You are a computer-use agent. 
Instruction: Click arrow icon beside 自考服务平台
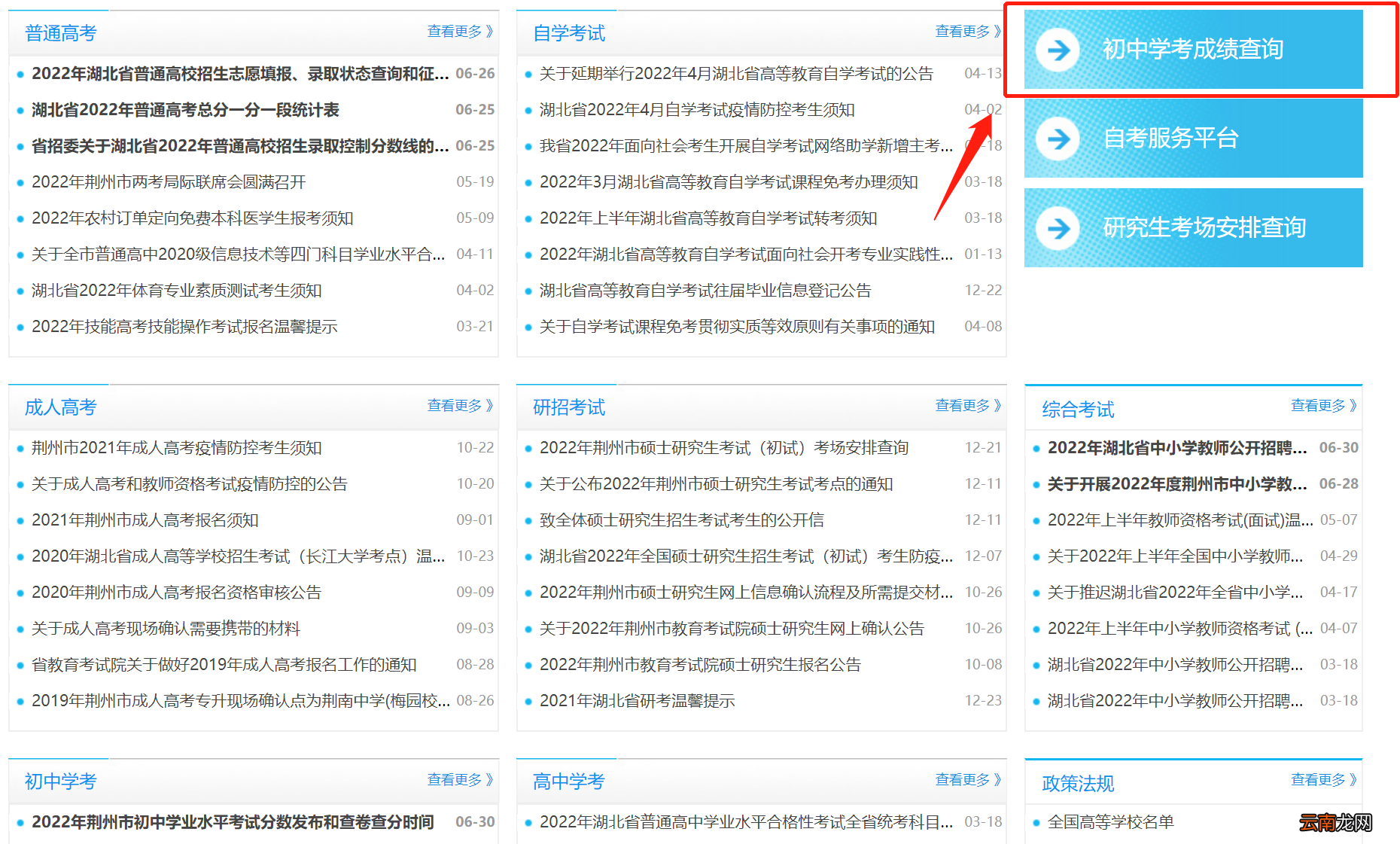[1058, 139]
